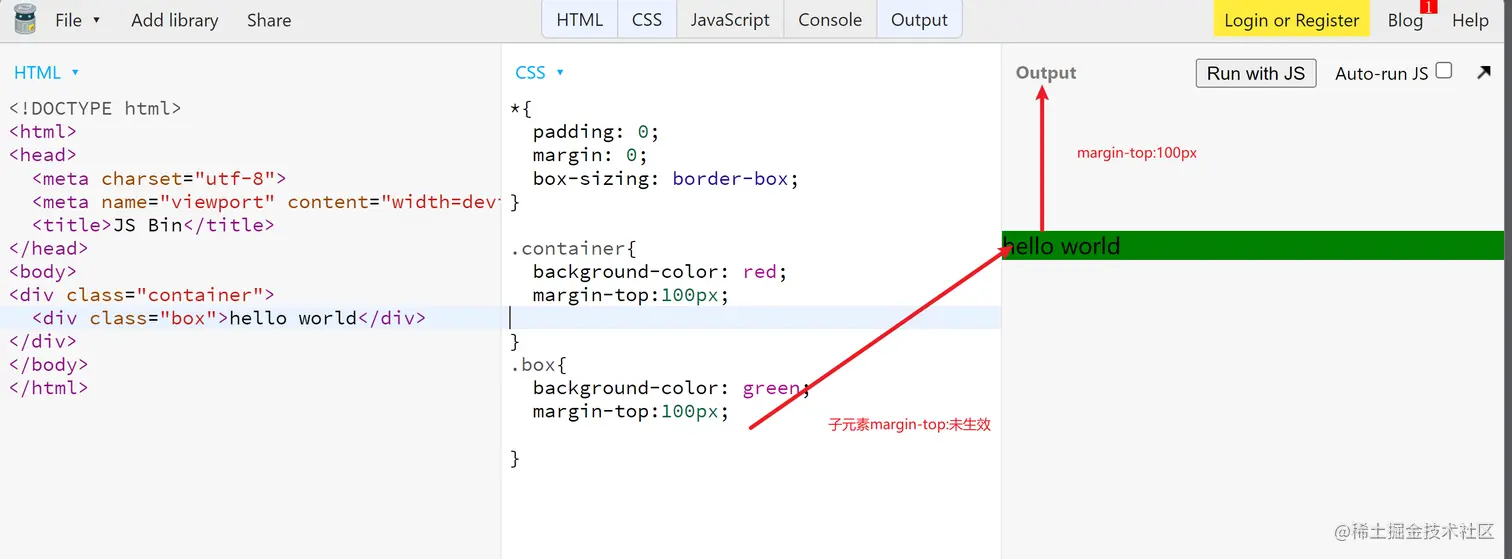Click the meta name="viewport" line
The height and width of the screenshot is (559, 1512).
point(266,202)
